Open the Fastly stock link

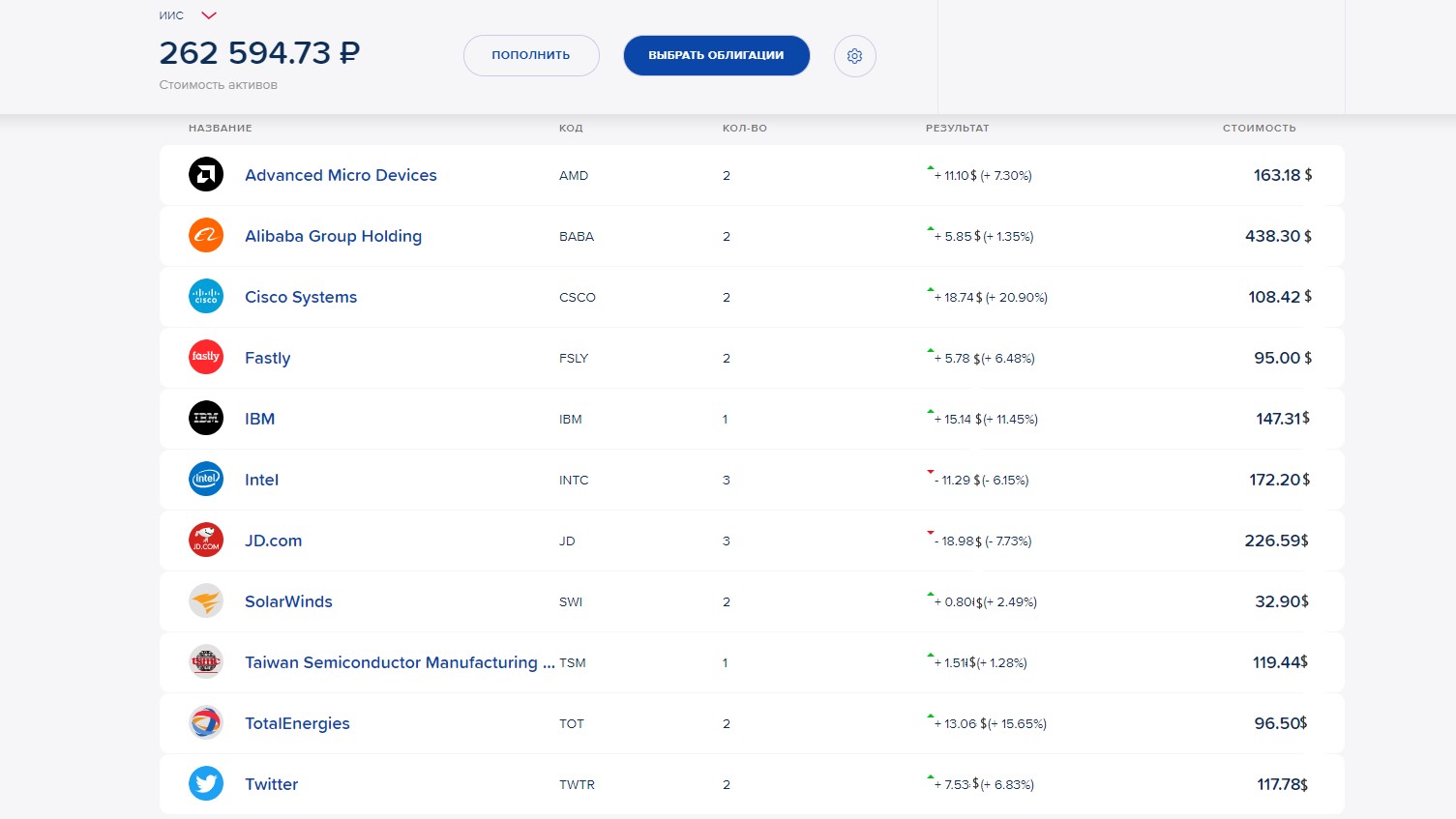click(x=267, y=358)
